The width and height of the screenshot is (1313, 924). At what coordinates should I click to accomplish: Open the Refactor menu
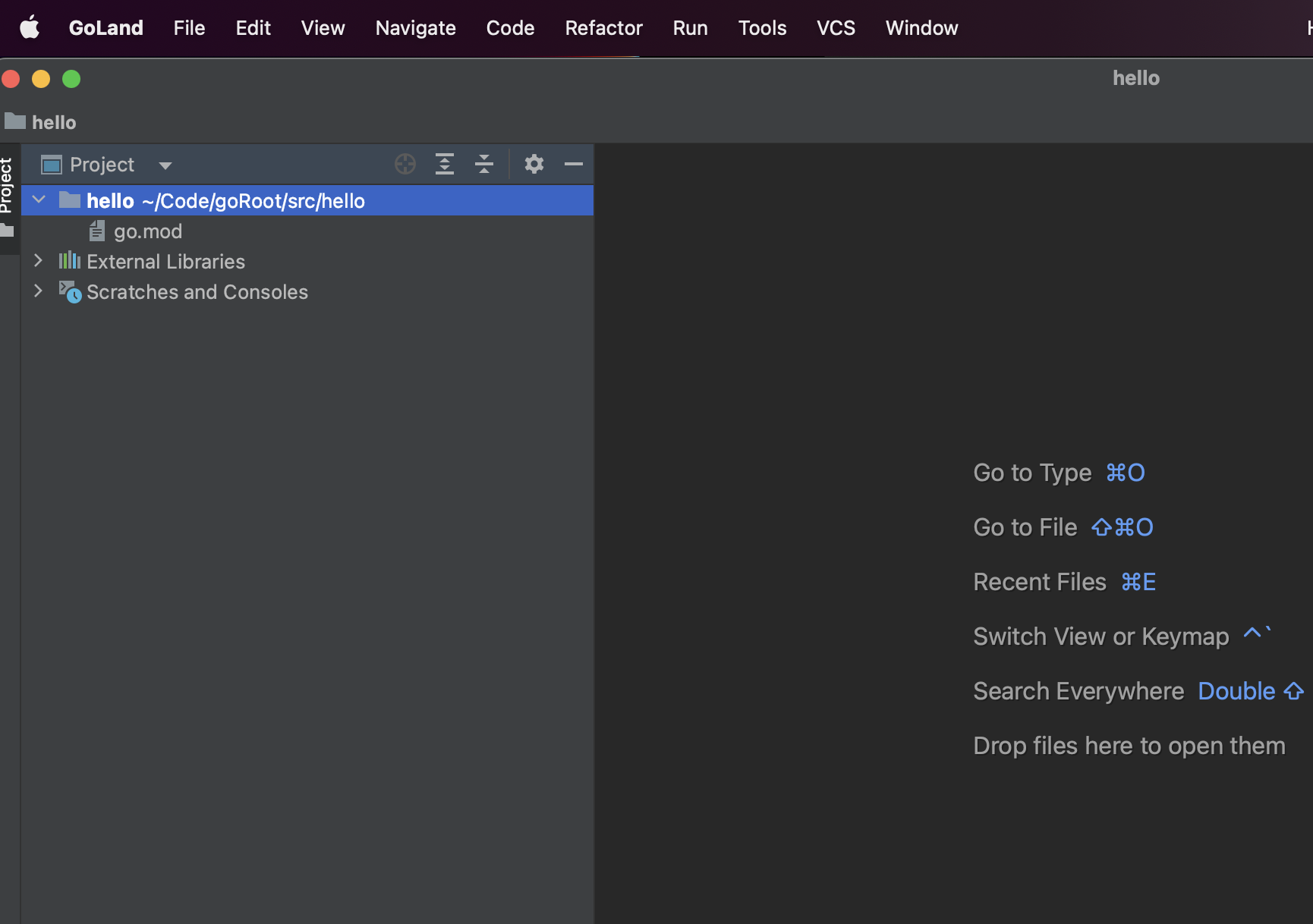[603, 28]
